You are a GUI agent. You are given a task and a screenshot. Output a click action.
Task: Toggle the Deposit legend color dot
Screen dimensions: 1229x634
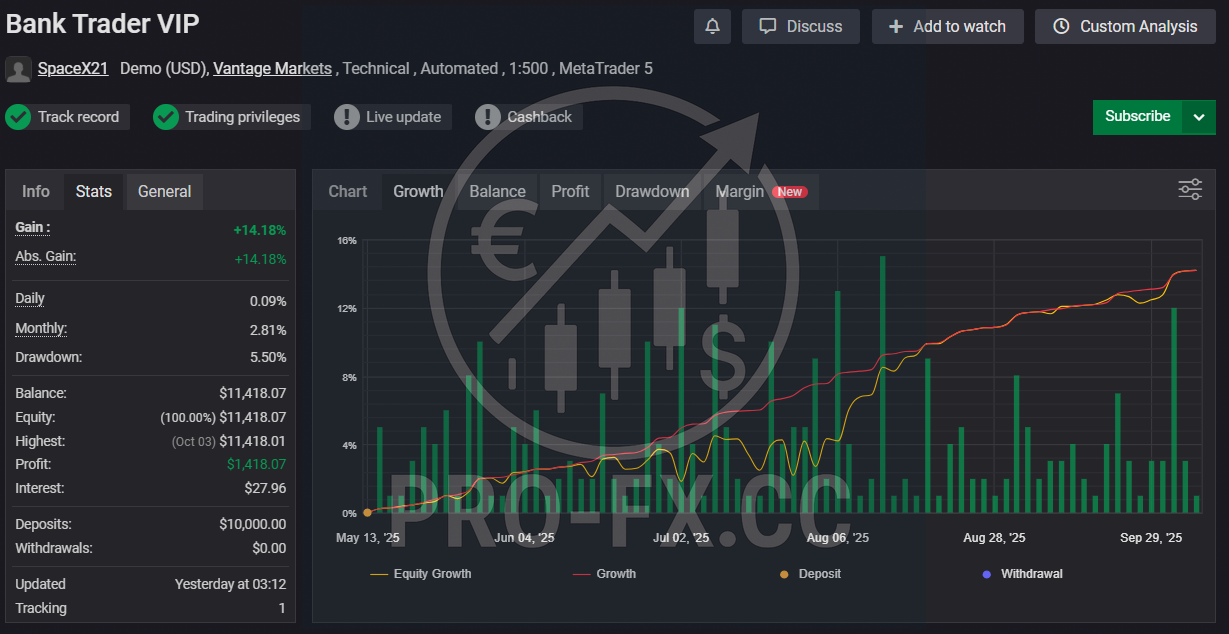784,574
